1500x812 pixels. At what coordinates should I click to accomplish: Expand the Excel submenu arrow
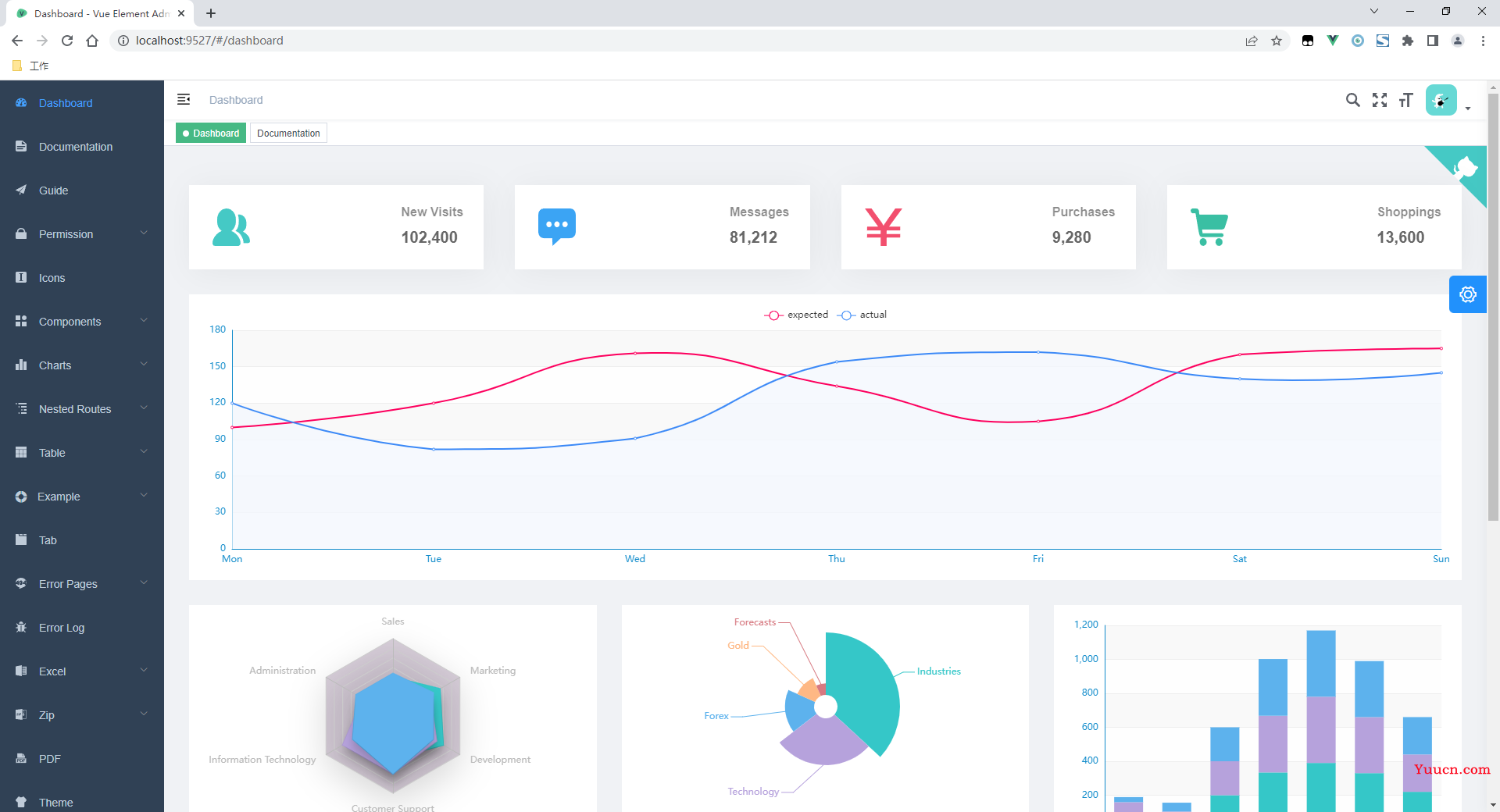click(144, 671)
